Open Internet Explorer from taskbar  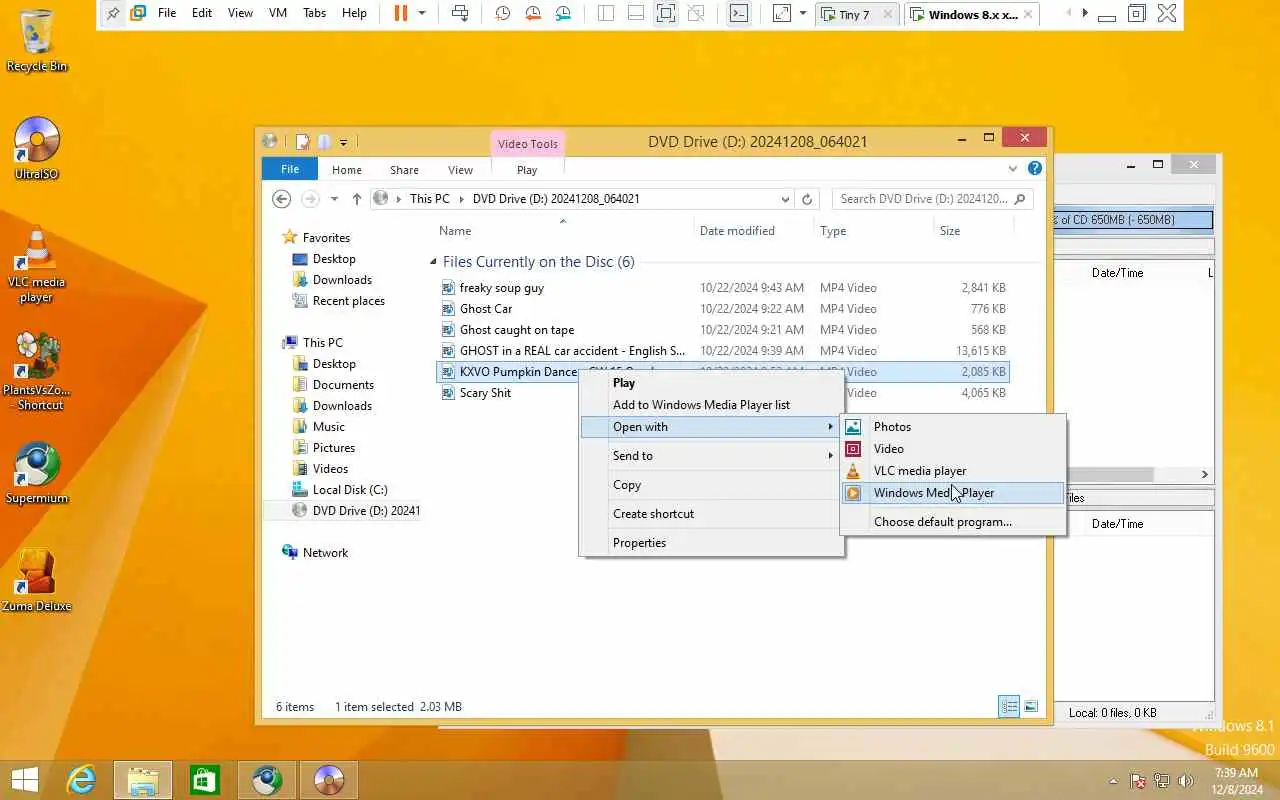pos(81,780)
